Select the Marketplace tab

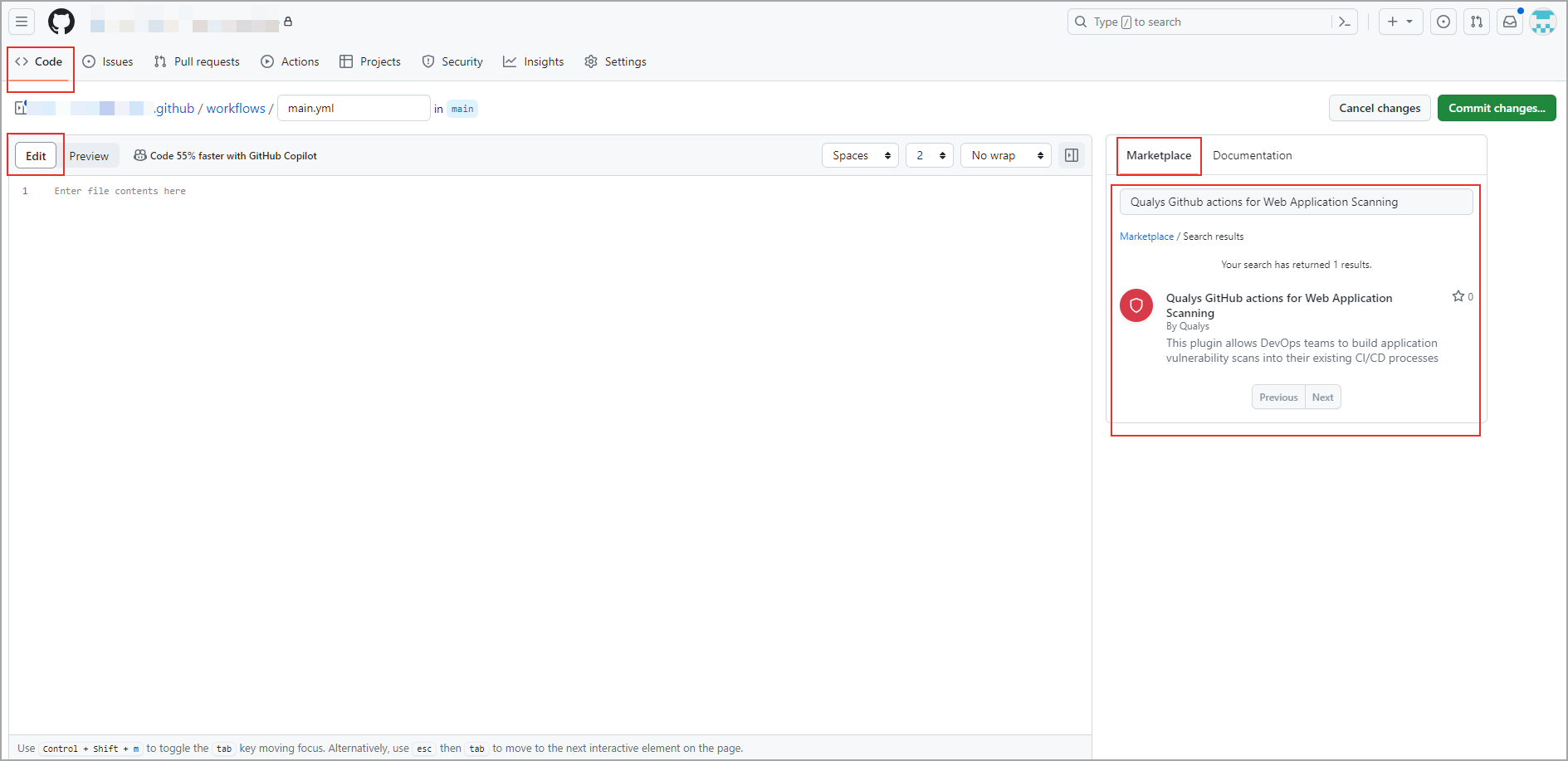tap(1159, 155)
